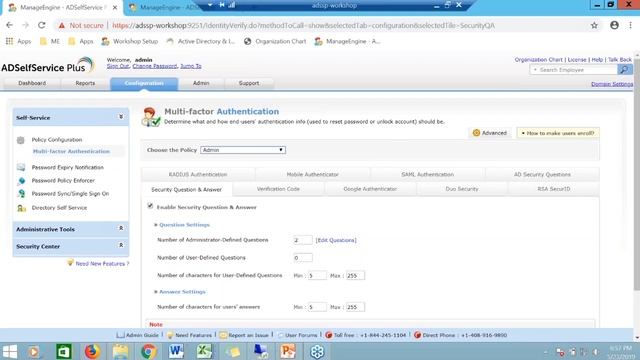Click the Number of Administrator-Defined Questions field
Viewport: 640px width, 360px height.
tap(303, 240)
